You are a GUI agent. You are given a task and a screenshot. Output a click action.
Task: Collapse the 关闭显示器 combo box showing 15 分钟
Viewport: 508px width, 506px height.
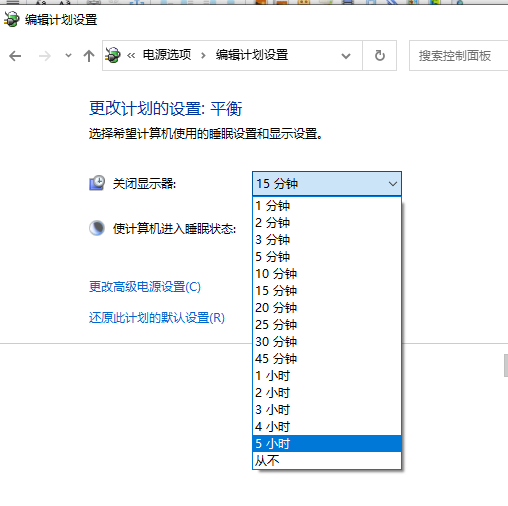(327, 183)
